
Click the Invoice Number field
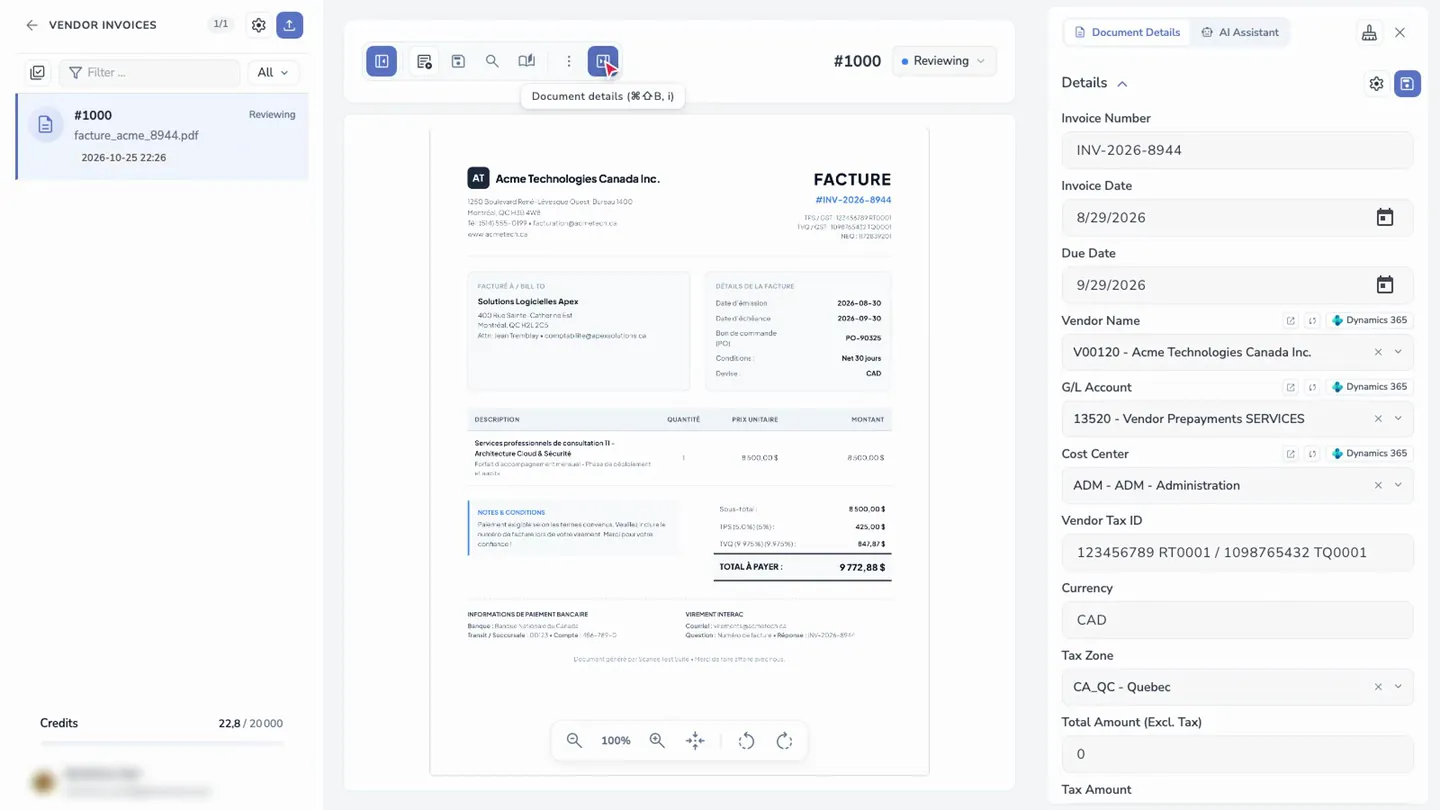point(1237,150)
